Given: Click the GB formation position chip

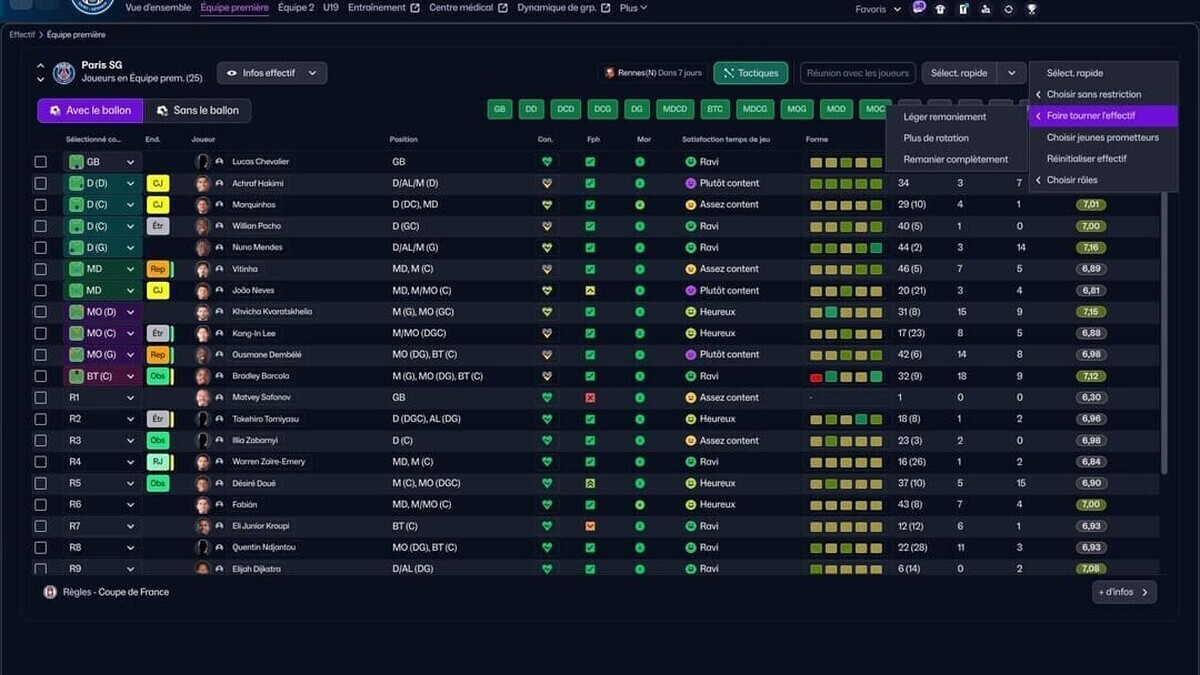Looking at the screenshot, I should tap(500, 109).
